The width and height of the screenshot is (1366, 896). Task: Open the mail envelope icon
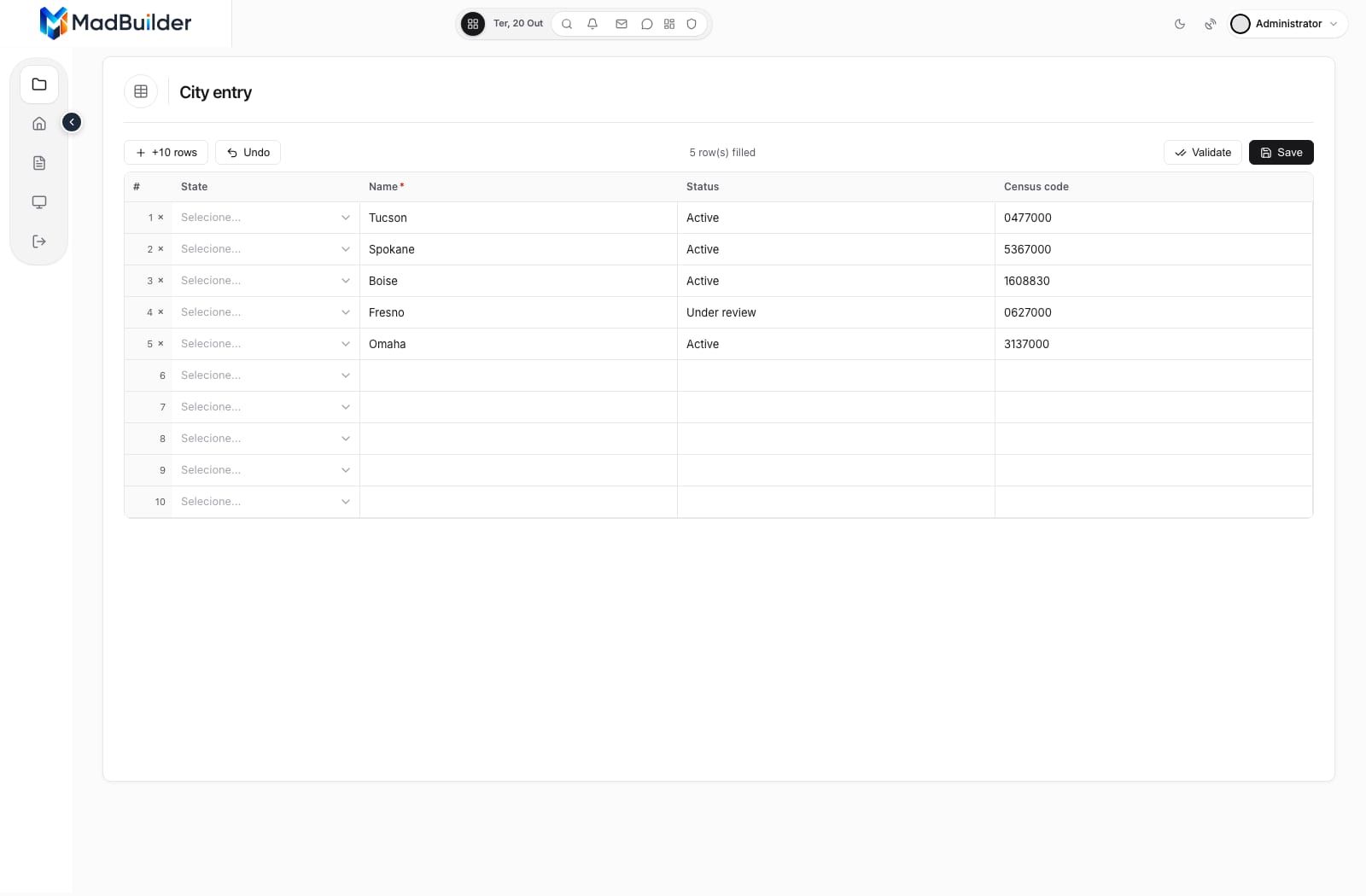click(x=622, y=24)
